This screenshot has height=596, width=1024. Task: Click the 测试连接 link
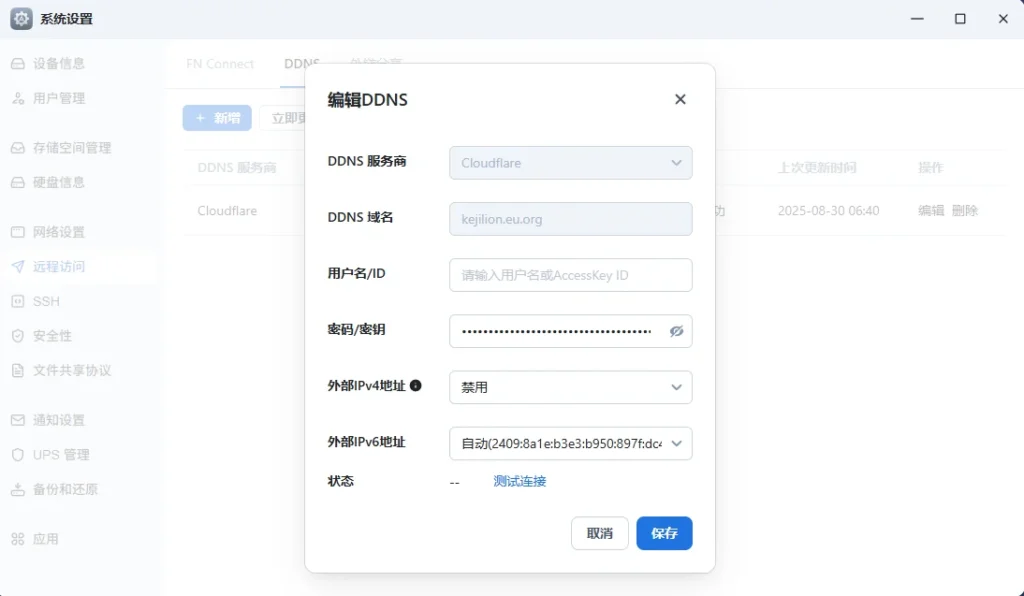coord(519,481)
